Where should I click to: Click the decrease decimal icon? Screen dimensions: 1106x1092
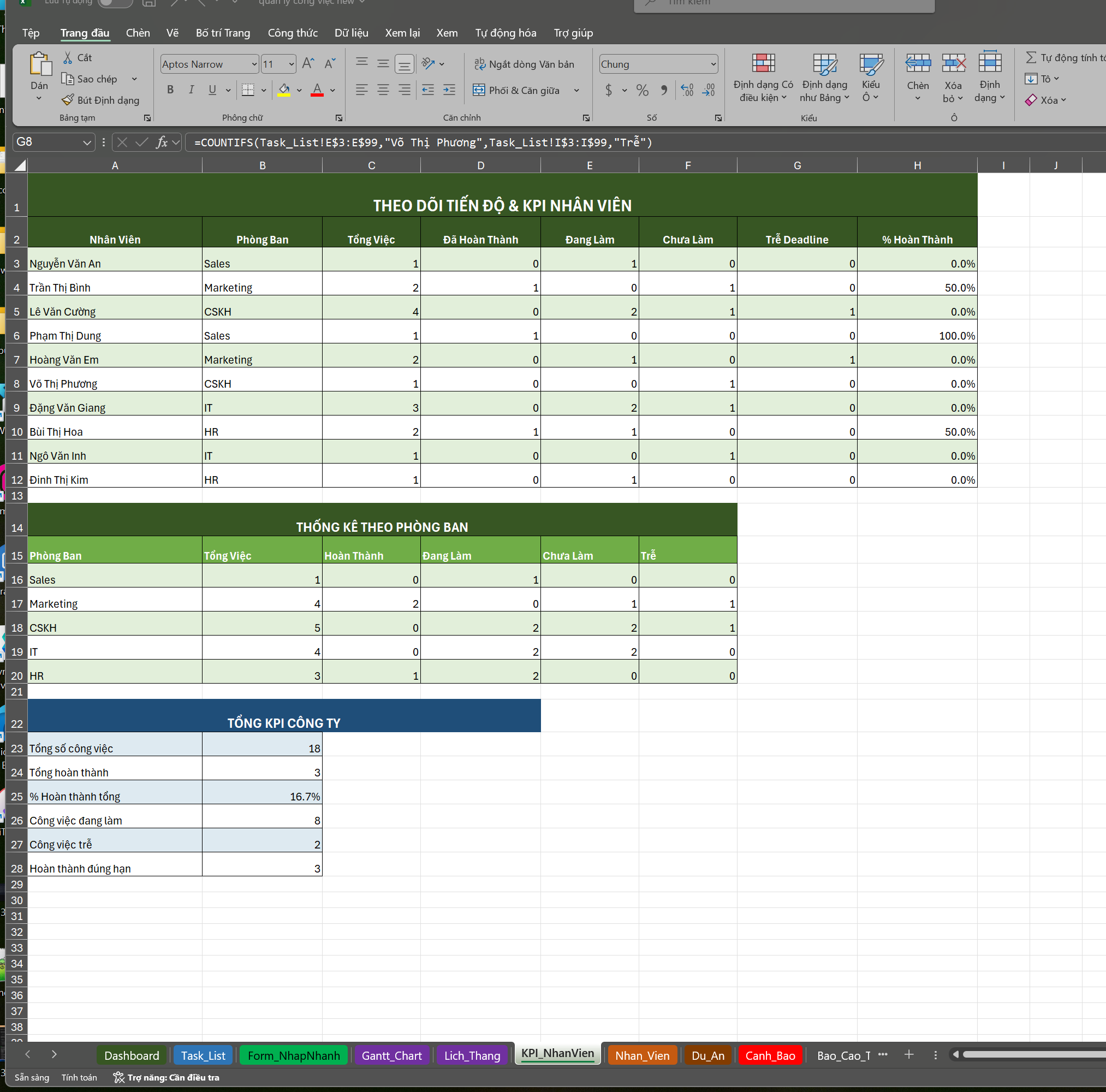pyautogui.click(x=709, y=90)
